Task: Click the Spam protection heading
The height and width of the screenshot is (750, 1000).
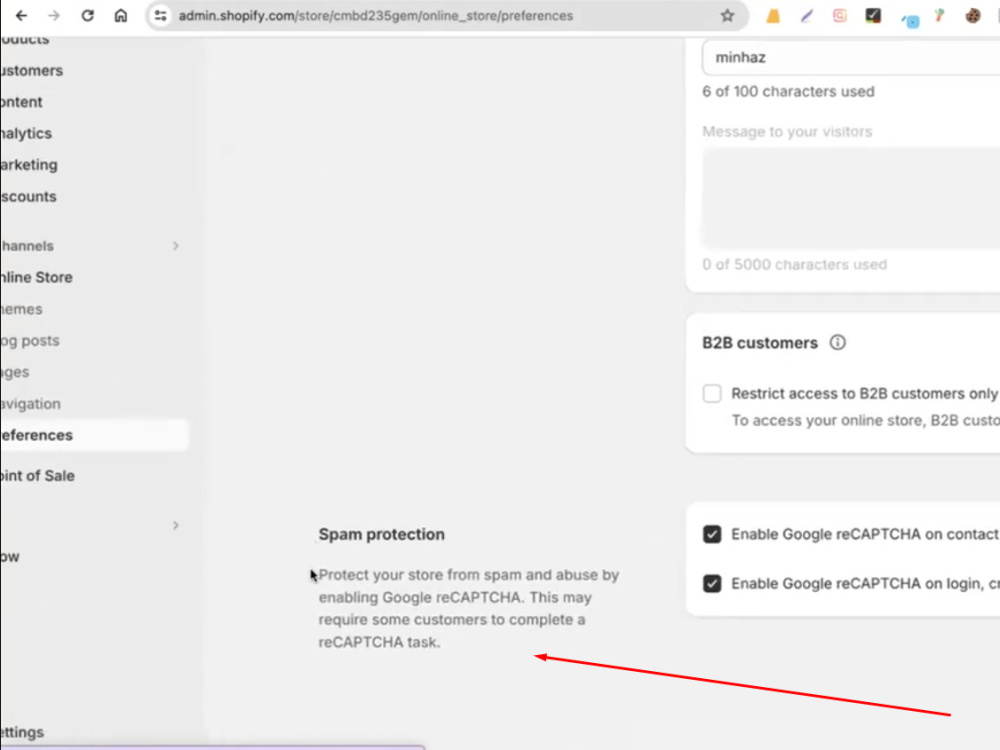Action: pos(381,534)
